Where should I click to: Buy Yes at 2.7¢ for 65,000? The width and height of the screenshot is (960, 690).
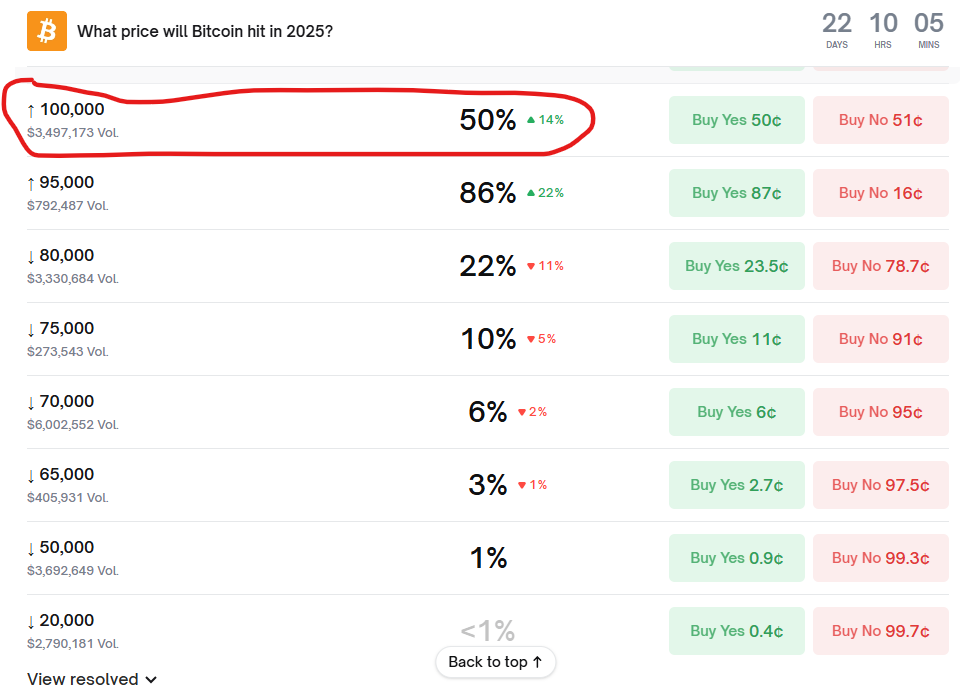coord(736,485)
